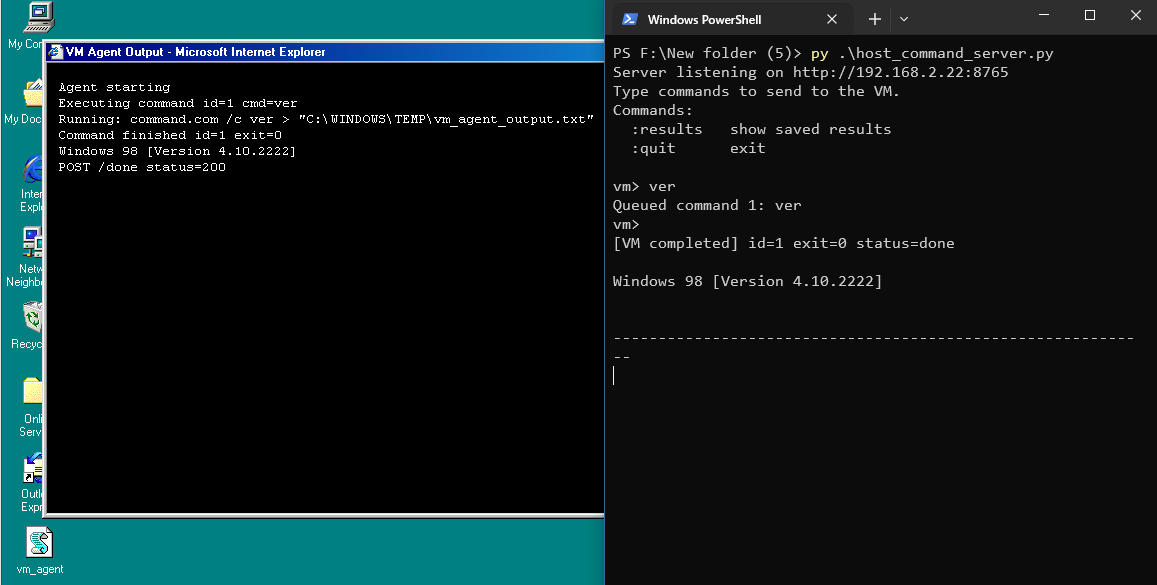Click 'Executing command id=1 cmd=ver' line

178,103
